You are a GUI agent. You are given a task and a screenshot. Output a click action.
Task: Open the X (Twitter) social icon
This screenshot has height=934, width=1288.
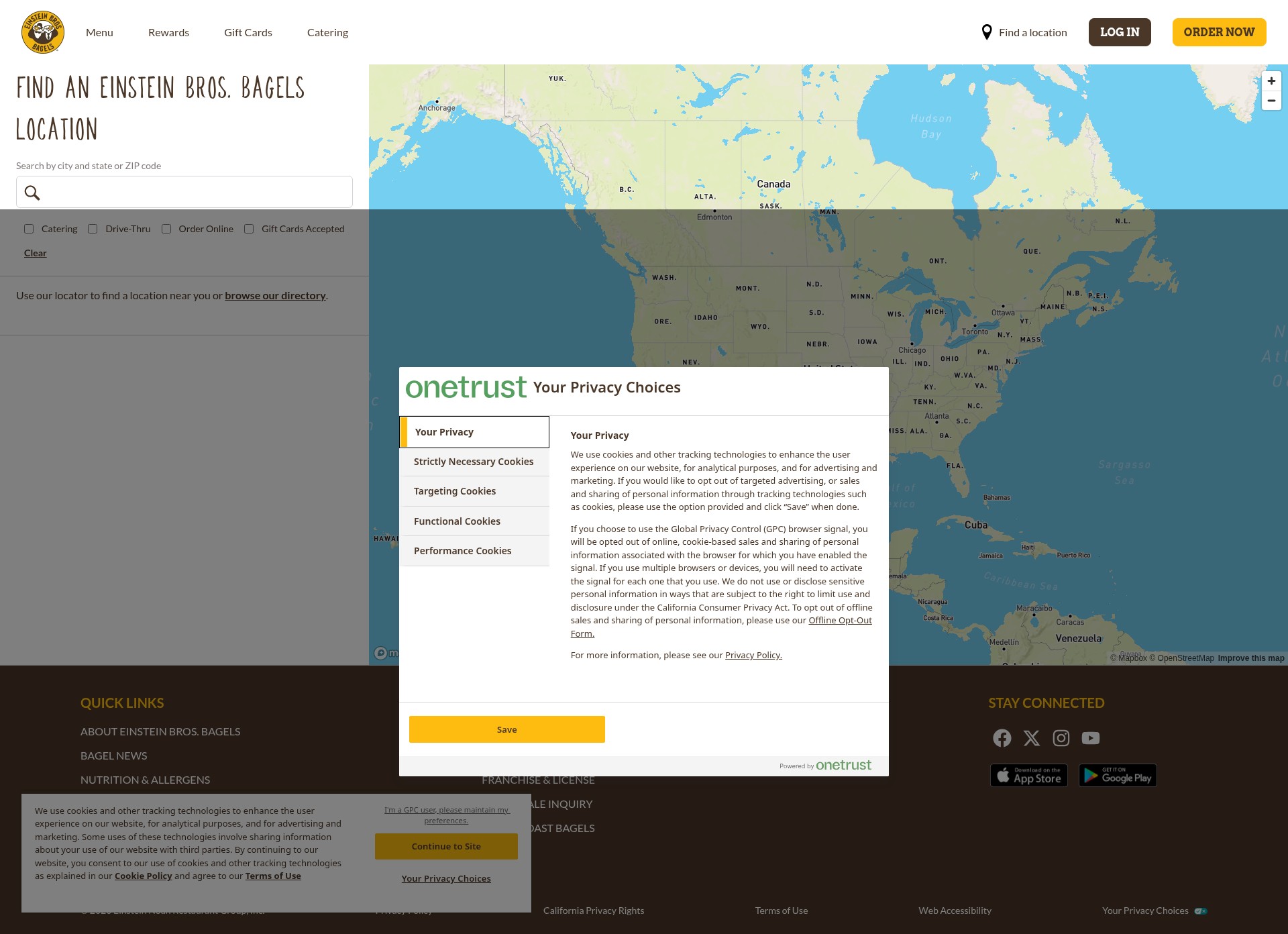[x=1032, y=738]
